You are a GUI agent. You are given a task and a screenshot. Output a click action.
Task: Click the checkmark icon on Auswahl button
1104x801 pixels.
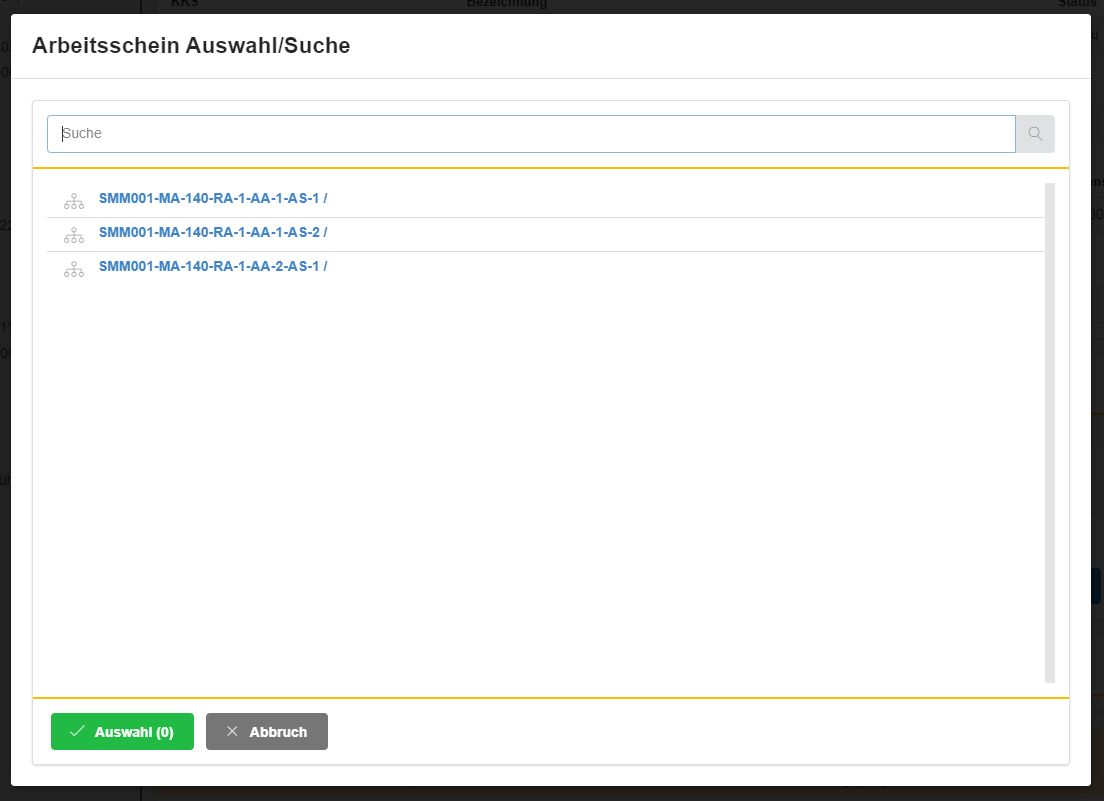[x=77, y=731]
